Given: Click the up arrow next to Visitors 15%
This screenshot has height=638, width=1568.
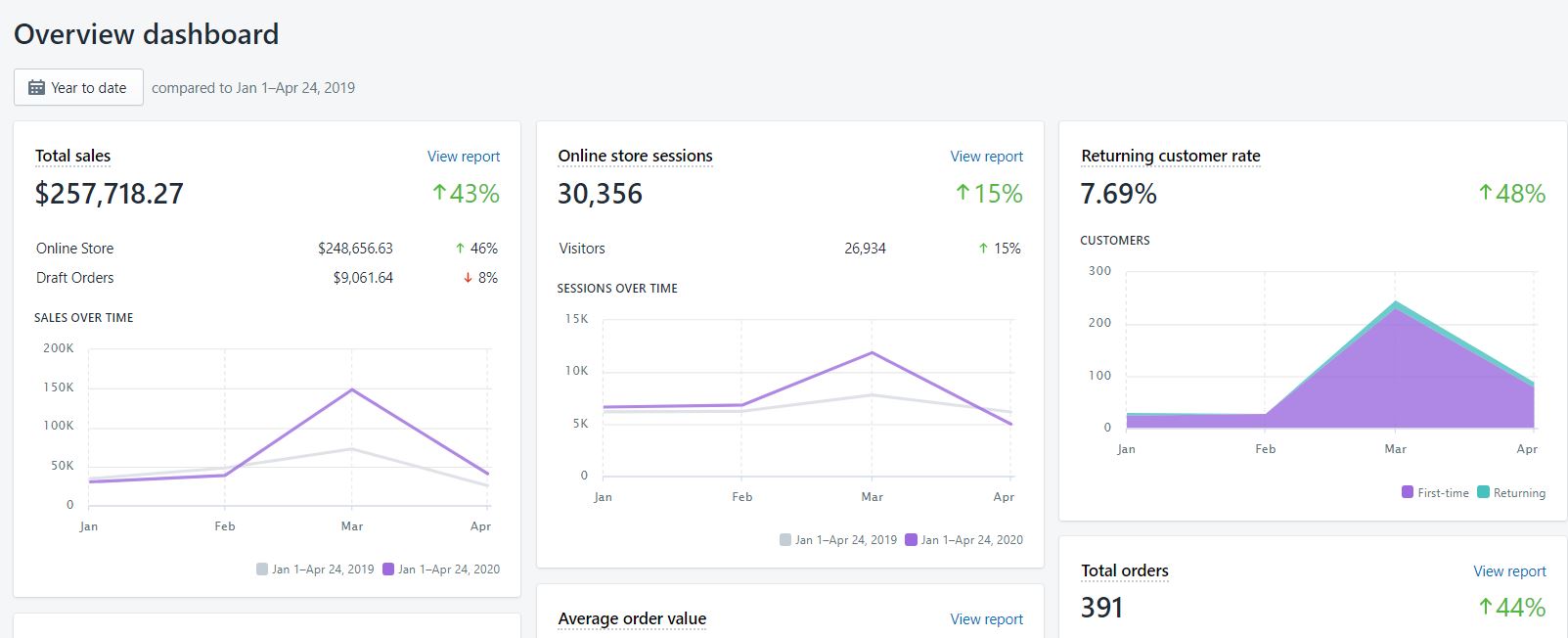Looking at the screenshot, I should point(983,249).
